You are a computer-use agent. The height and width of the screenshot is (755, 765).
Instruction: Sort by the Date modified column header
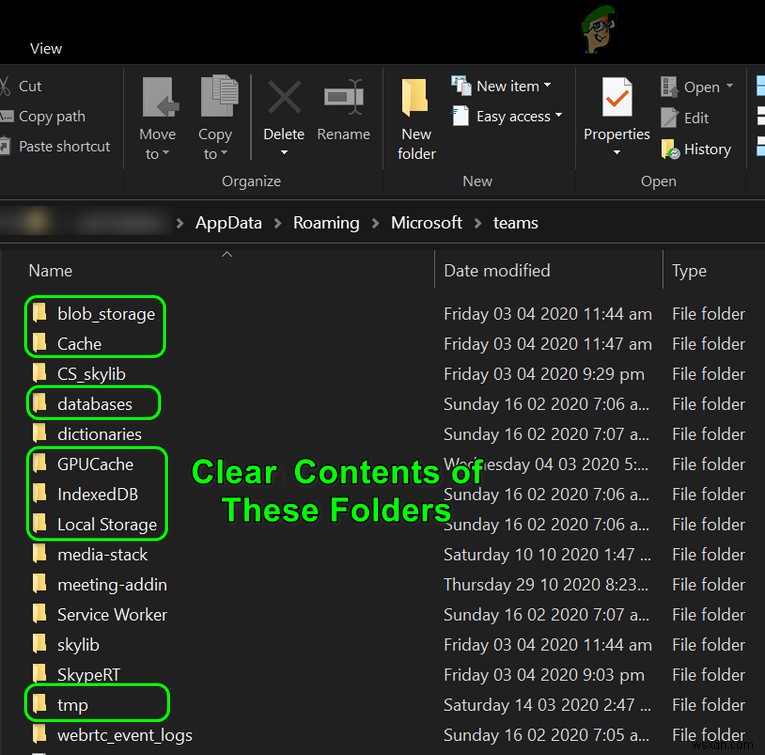tap(497, 271)
